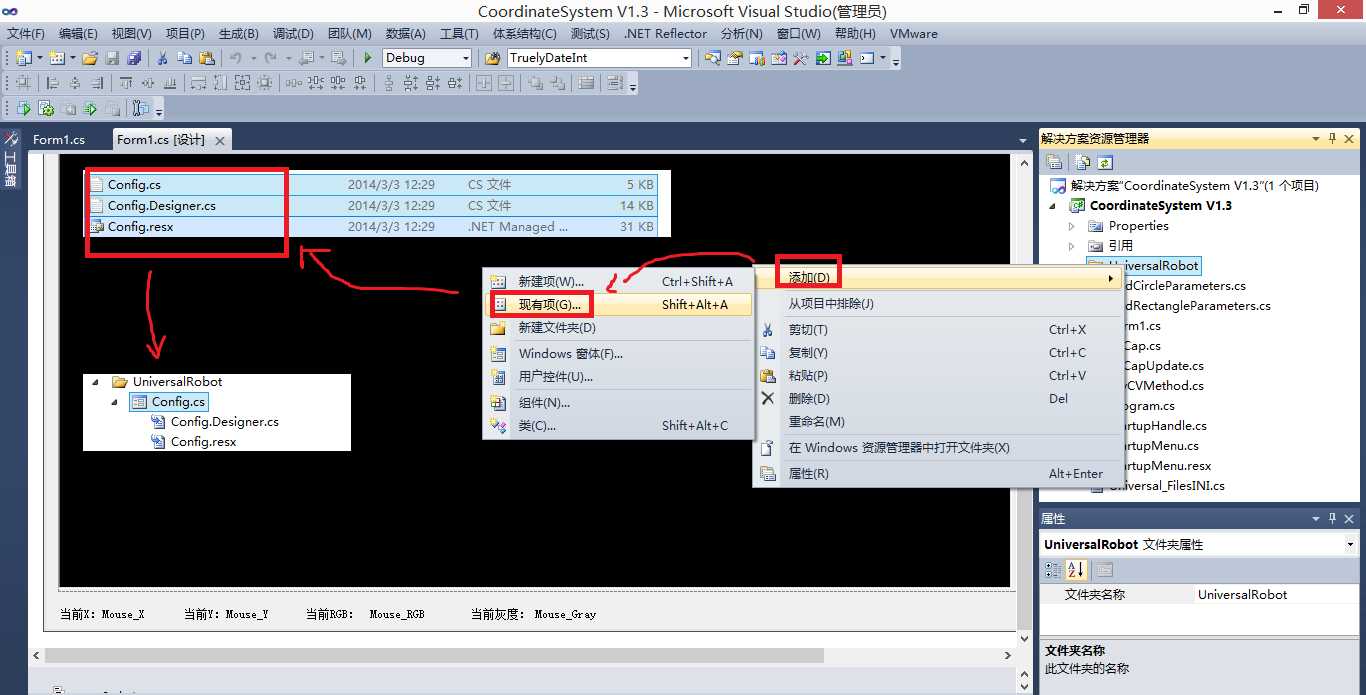Screen dimensions: 1366x695
Task: Click the 文件夹名称 value field UniversalRobot
Action: coord(1277,595)
